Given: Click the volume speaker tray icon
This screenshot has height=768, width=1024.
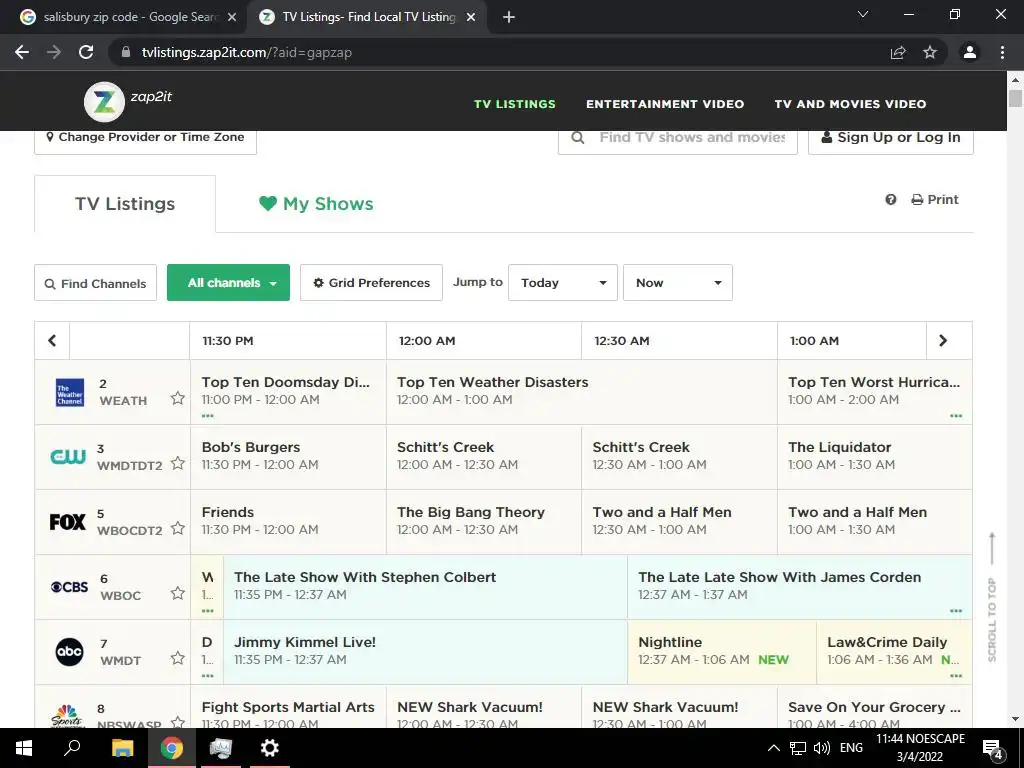Looking at the screenshot, I should (x=821, y=748).
